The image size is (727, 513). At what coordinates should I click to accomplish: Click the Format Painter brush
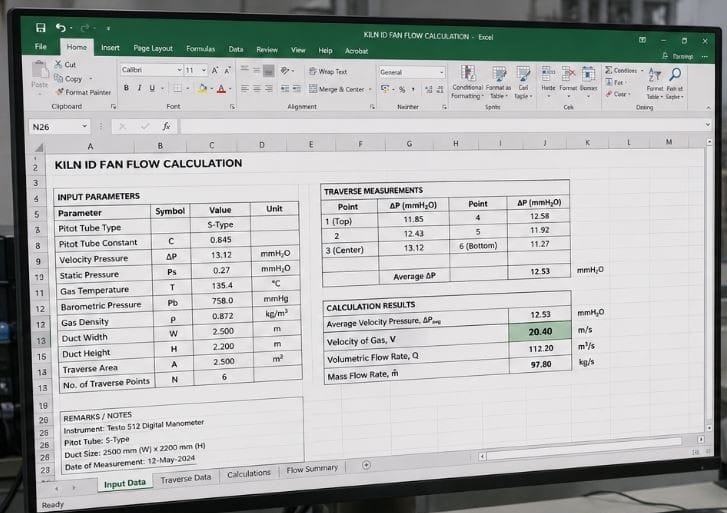[x=59, y=92]
